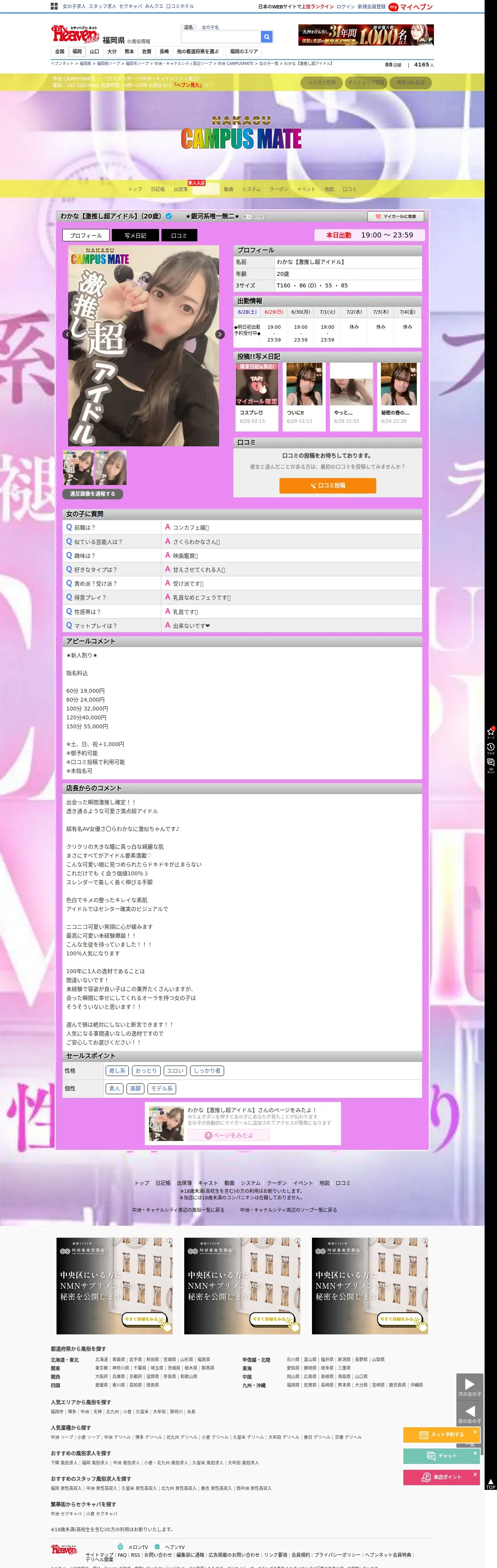Open the ログイン link
497x1568 pixels.
(x=345, y=7)
